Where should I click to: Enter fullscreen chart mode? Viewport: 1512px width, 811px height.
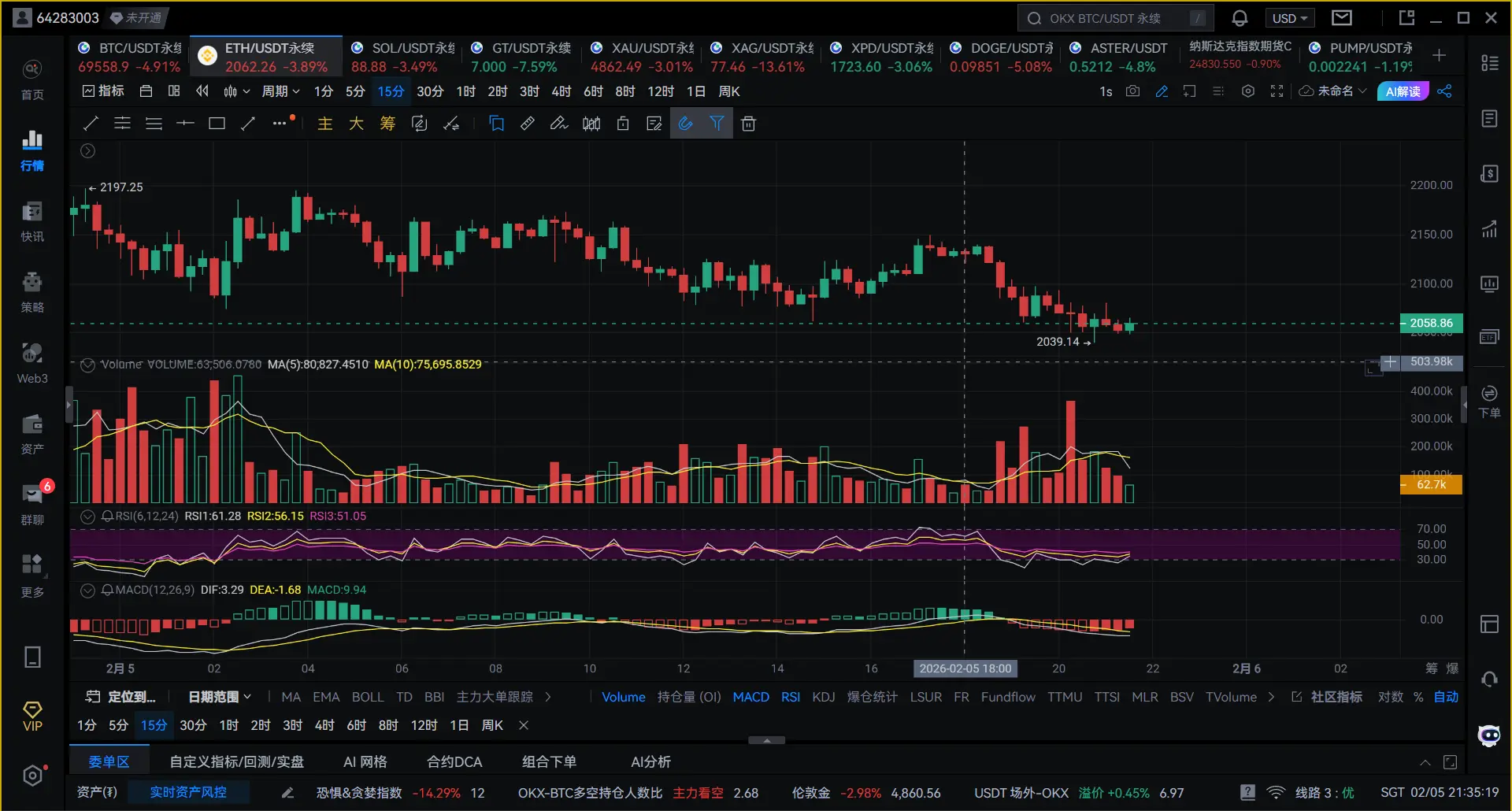click(1277, 91)
